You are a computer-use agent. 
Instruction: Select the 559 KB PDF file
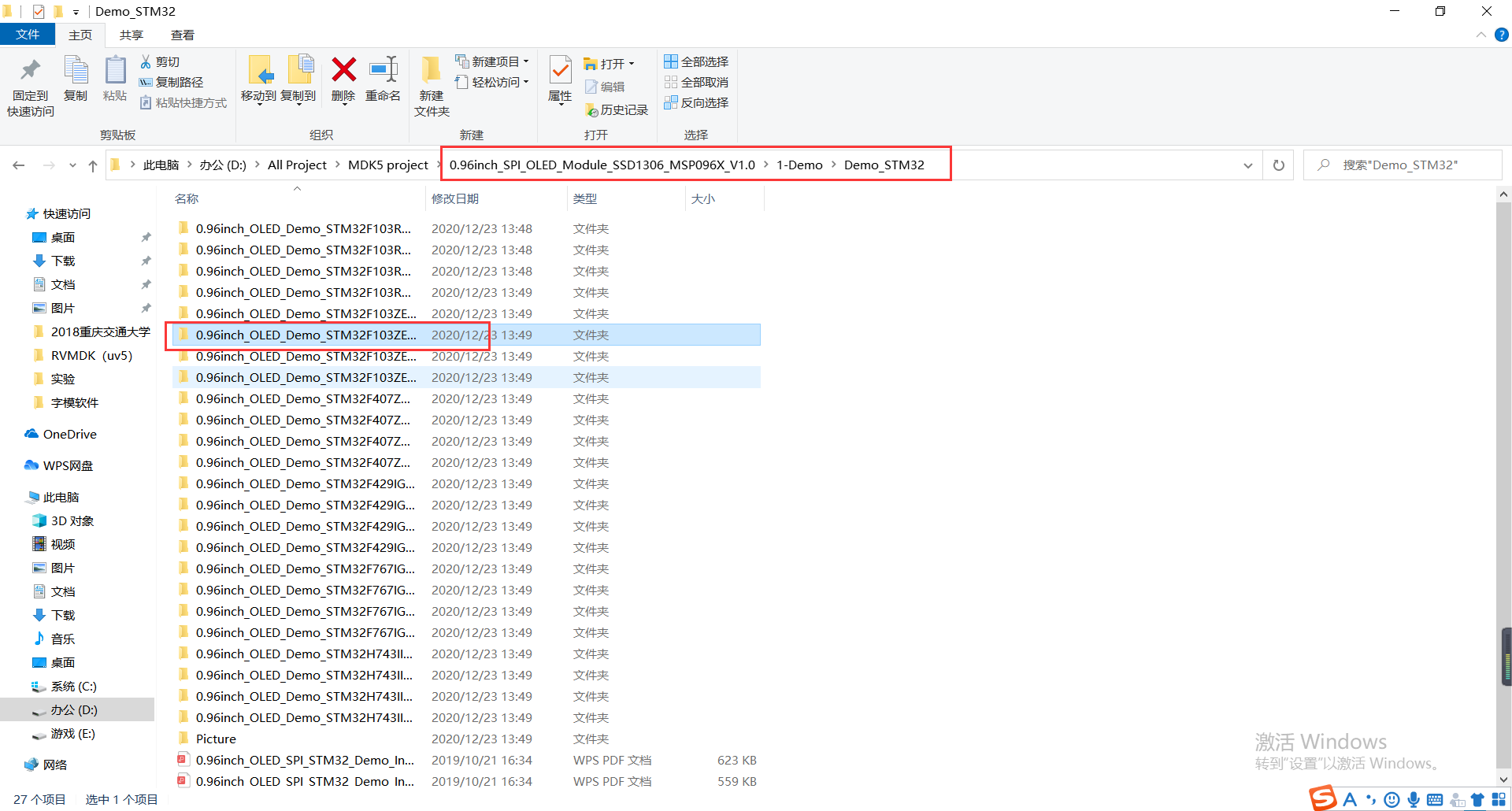pyautogui.click(x=466, y=781)
